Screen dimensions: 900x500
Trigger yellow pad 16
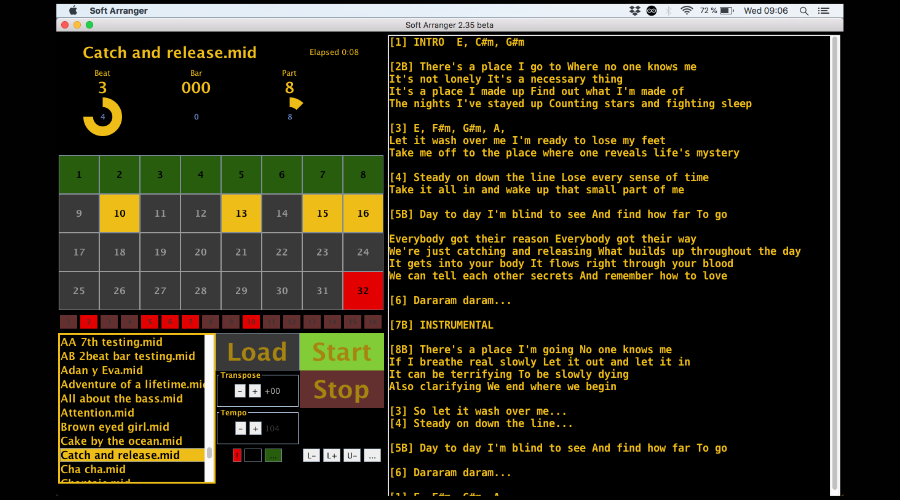pos(363,213)
